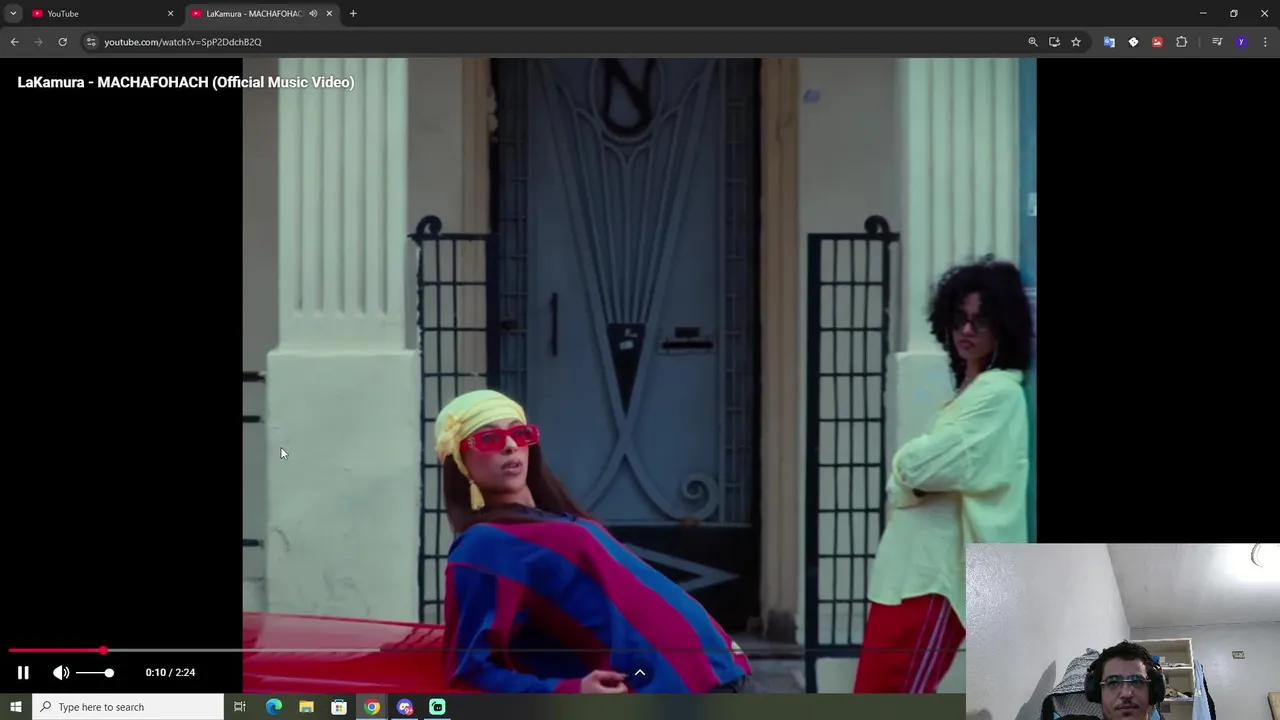Open the teal app icon on the taskbar
The image size is (1280, 720).
tap(437, 707)
